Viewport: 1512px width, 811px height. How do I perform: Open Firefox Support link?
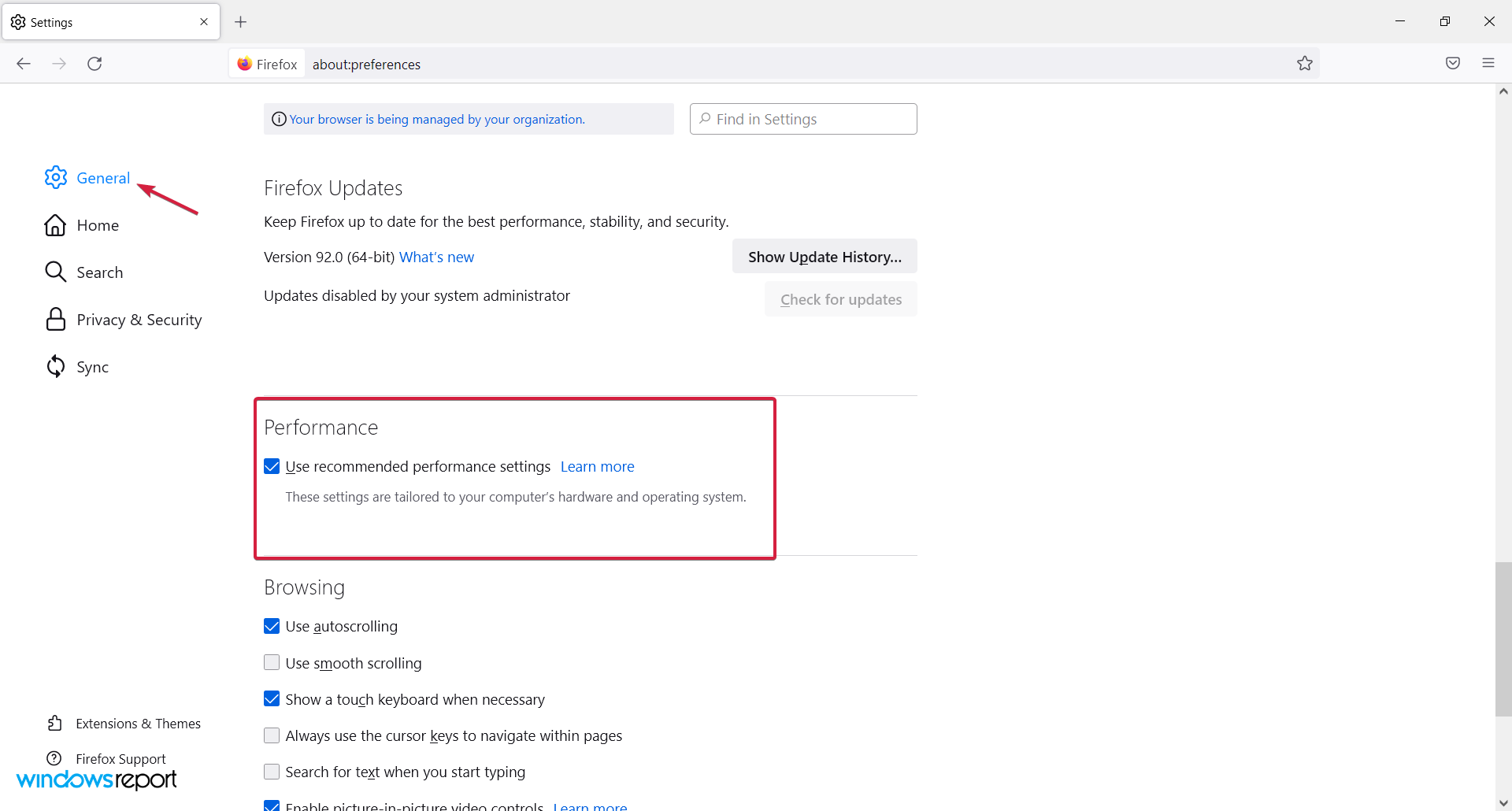coord(120,759)
